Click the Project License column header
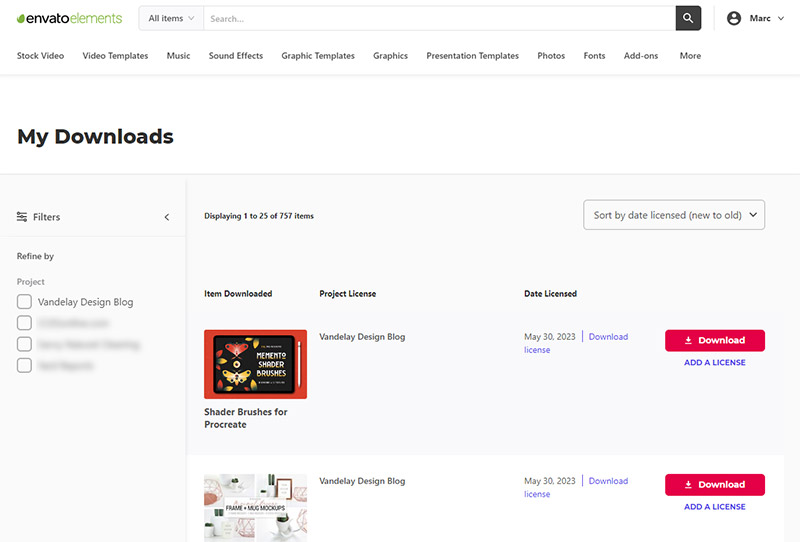 point(347,293)
